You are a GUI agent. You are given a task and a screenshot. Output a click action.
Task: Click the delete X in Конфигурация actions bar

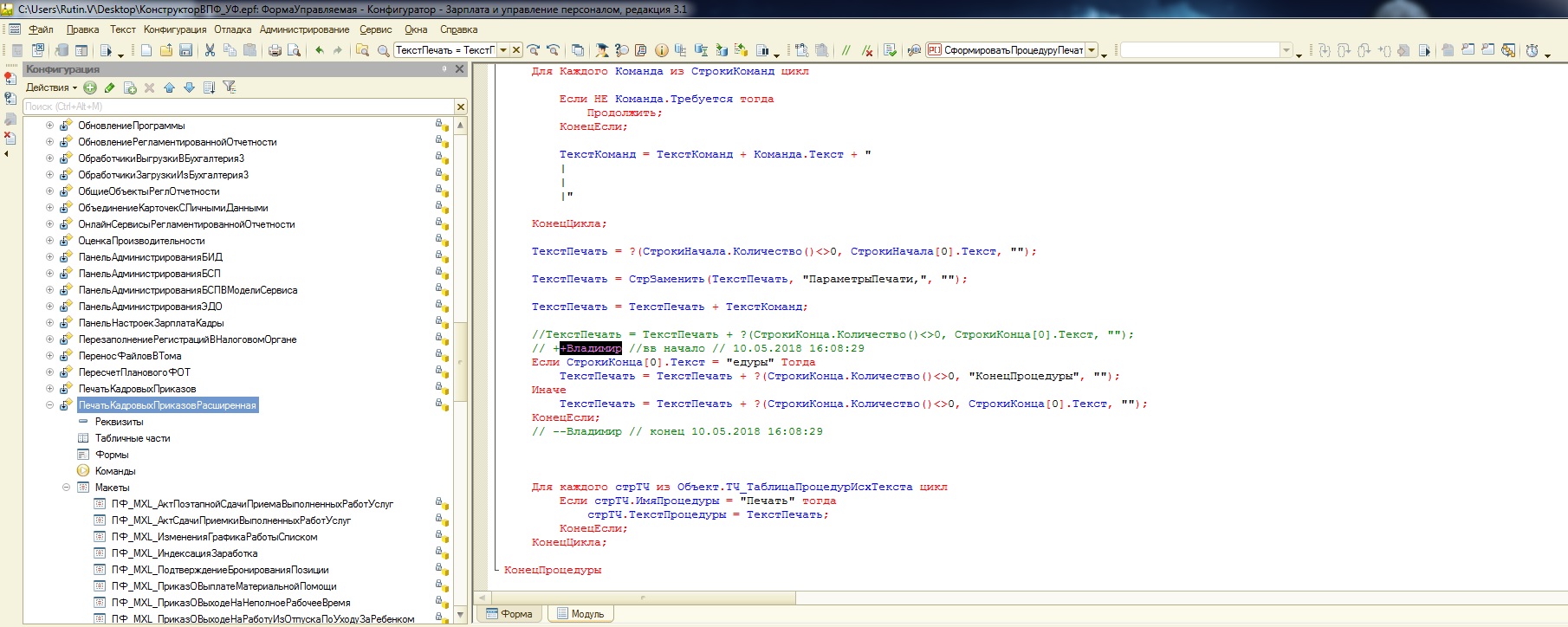tap(149, 87)
